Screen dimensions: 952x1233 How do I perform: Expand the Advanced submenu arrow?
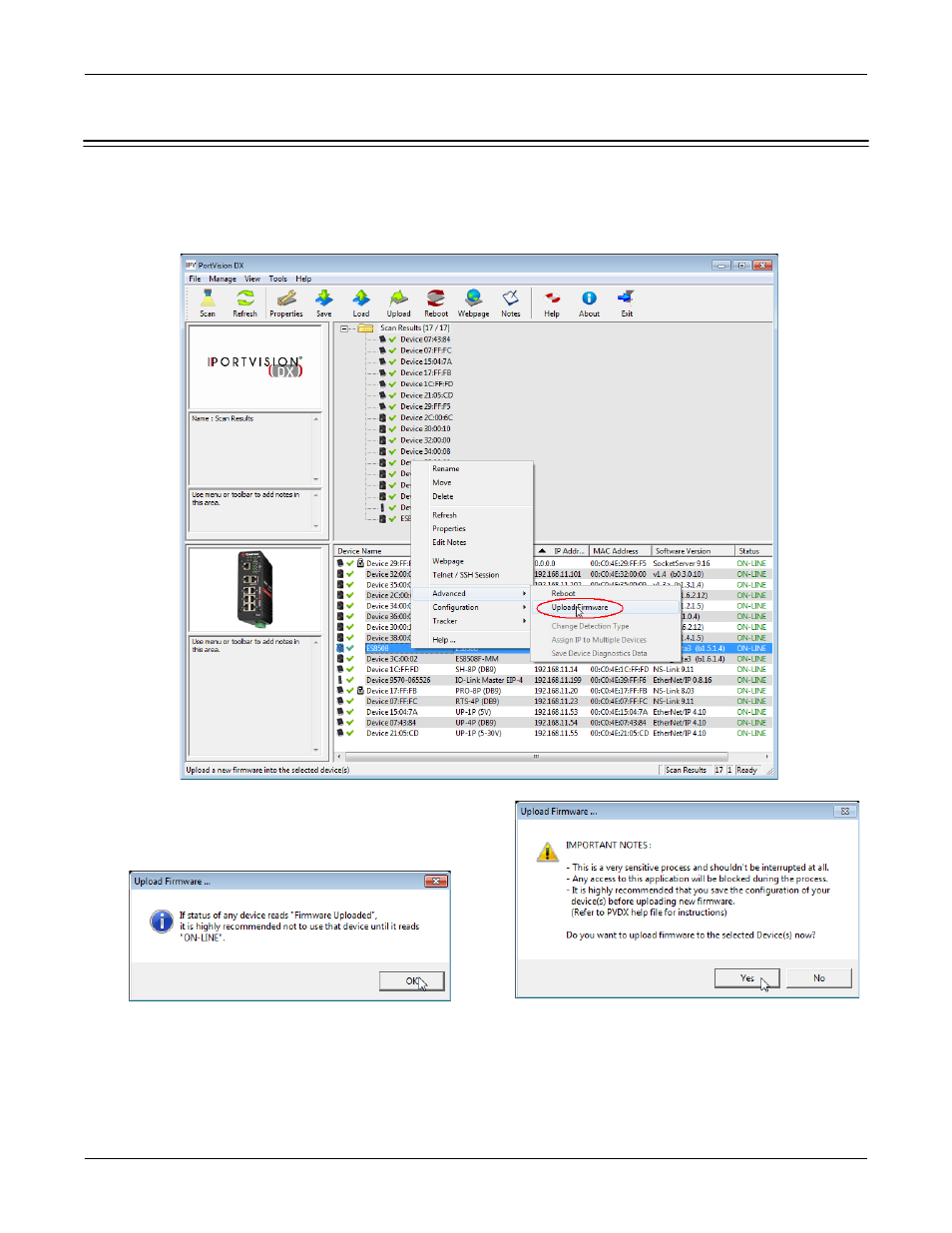tap(524, 593)
